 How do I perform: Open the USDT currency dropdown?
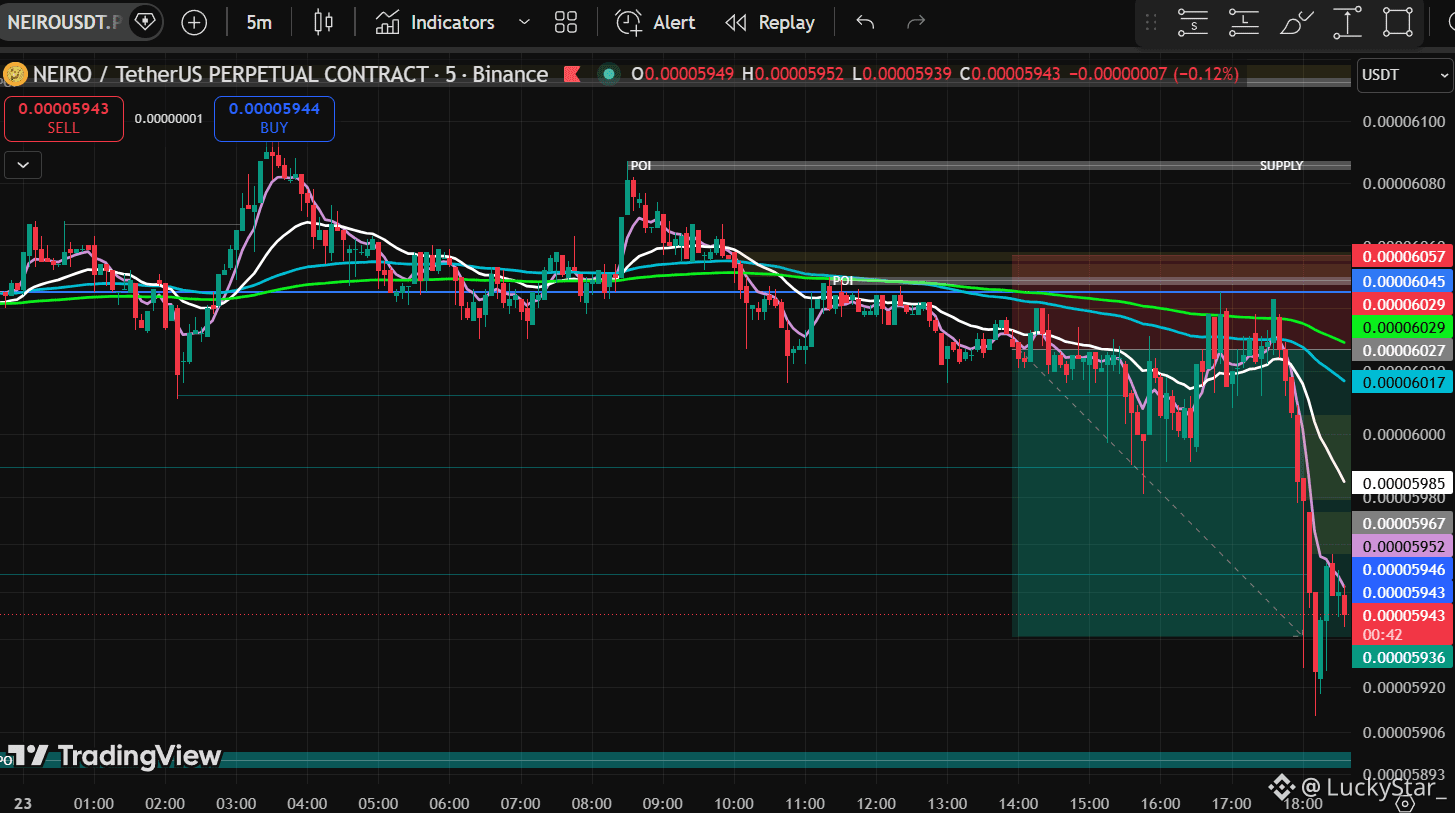1404,75
